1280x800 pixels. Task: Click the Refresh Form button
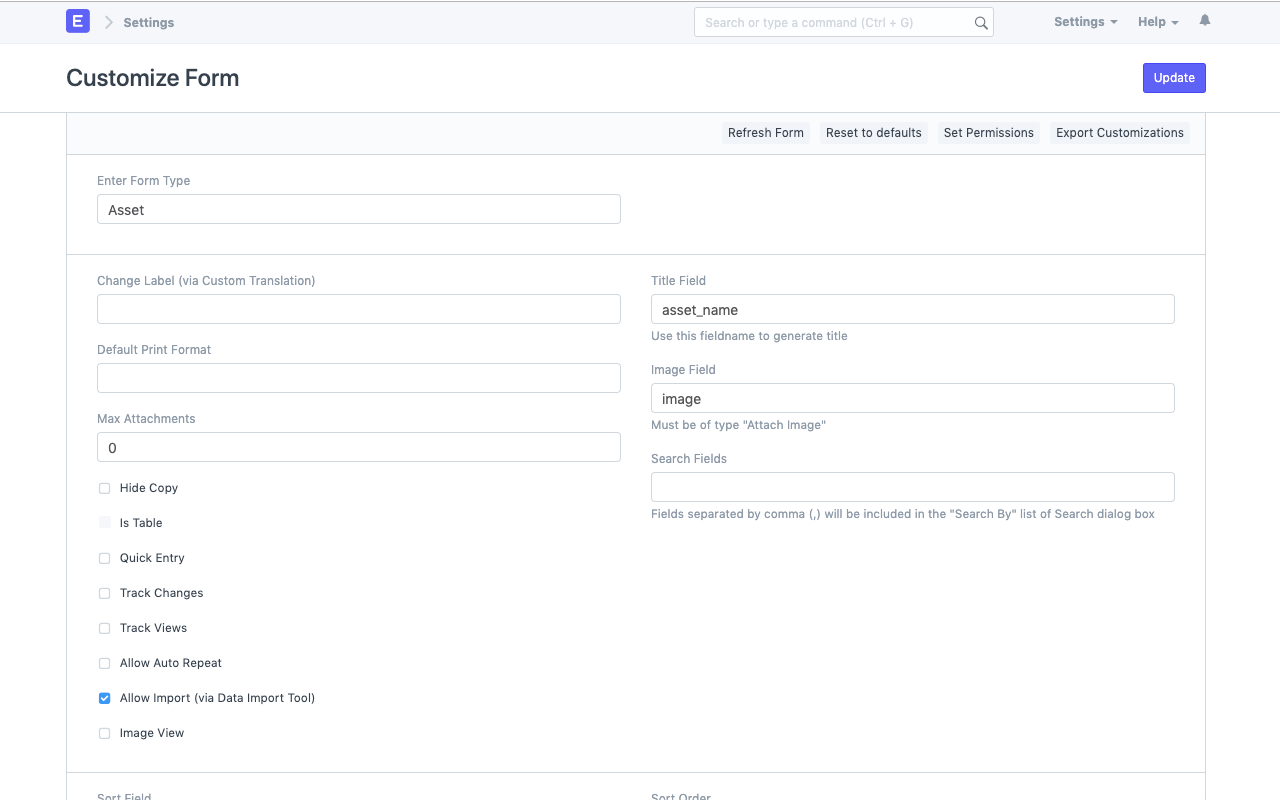(x=766, y=133)
